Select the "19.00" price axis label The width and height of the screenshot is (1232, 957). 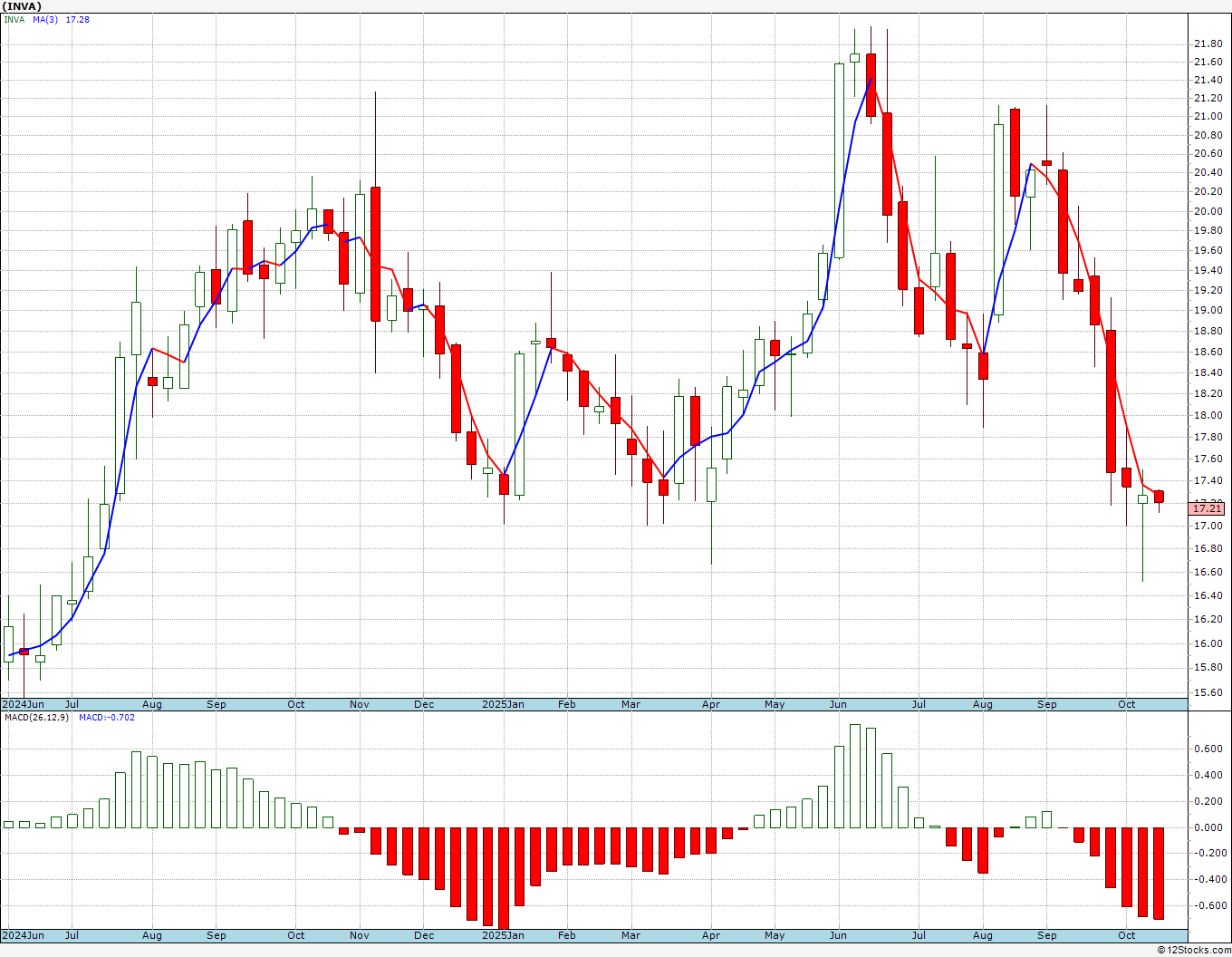point(1208,311)
